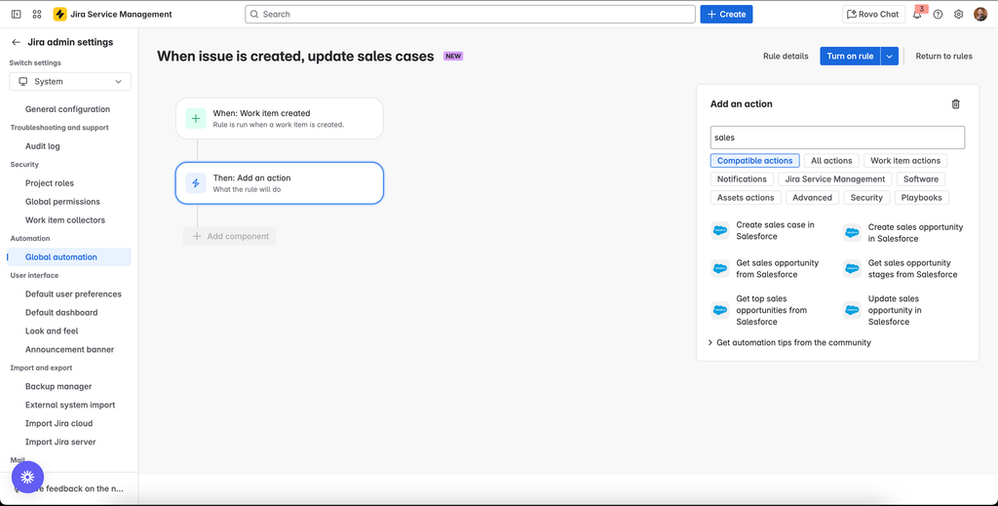Open Default dashboard in sidebar
The width and height of the screenshot is (998, 506).
pos(61,313)
